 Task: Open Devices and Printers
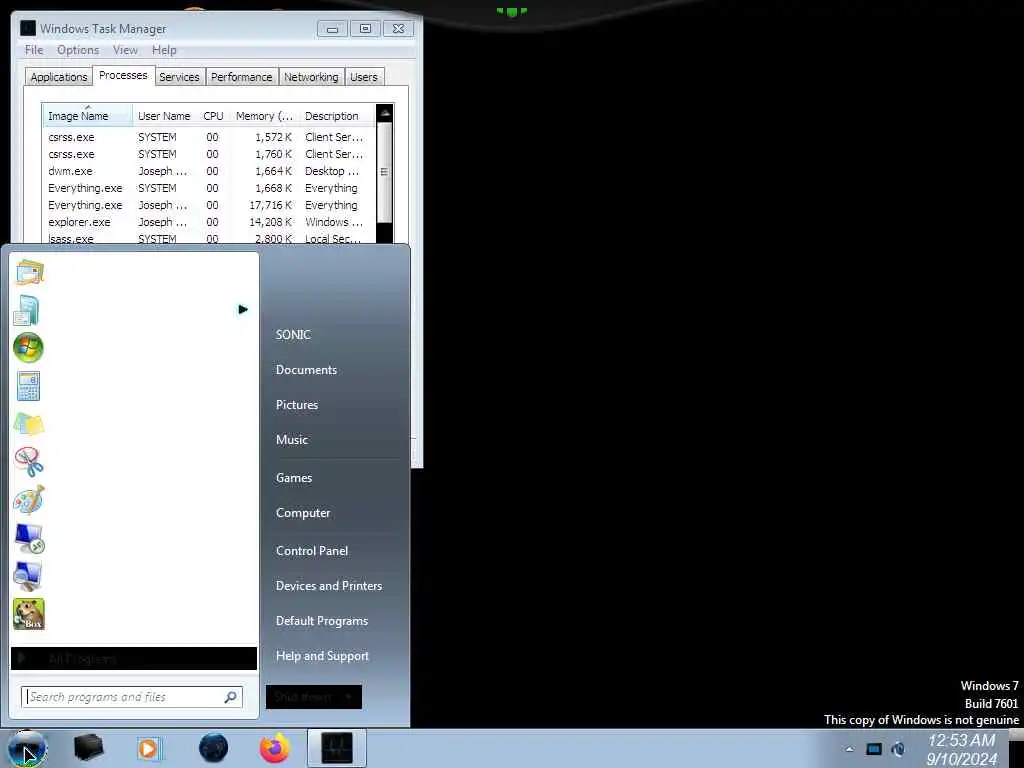coord(329,586)
